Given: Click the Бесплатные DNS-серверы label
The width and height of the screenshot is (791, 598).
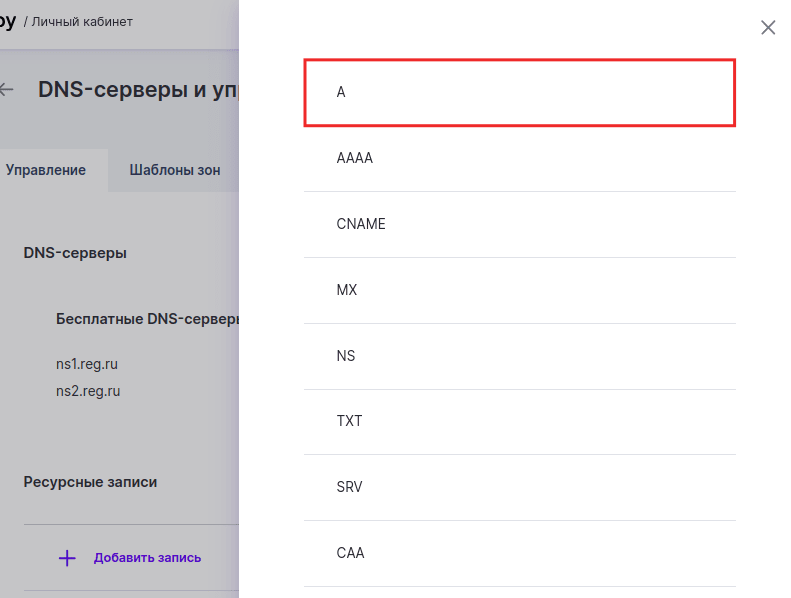Looking at the screenshot, I should click(147, 319).
